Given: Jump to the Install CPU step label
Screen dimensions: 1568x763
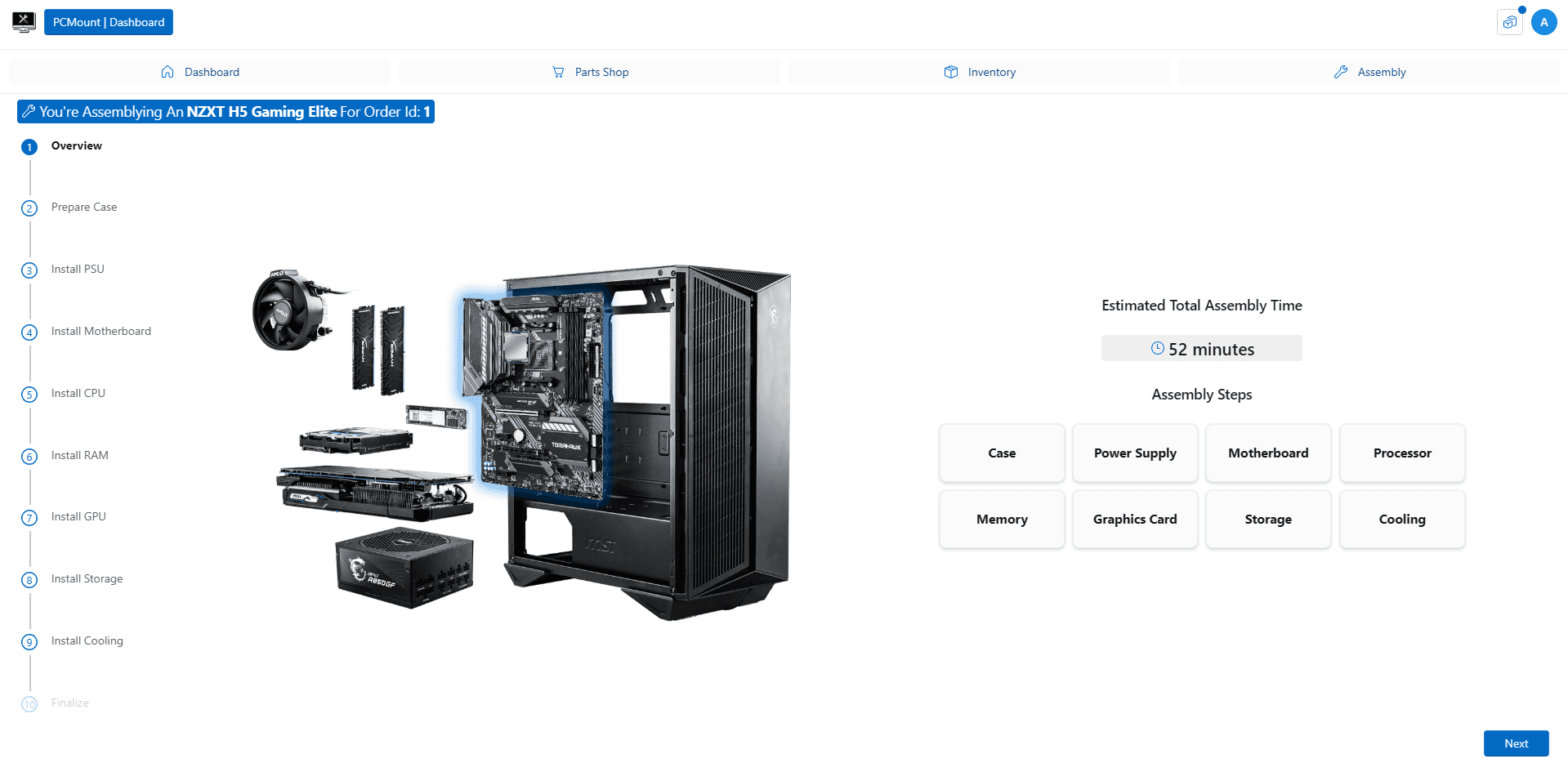Looking at the screenshot, I should [78, 393].
